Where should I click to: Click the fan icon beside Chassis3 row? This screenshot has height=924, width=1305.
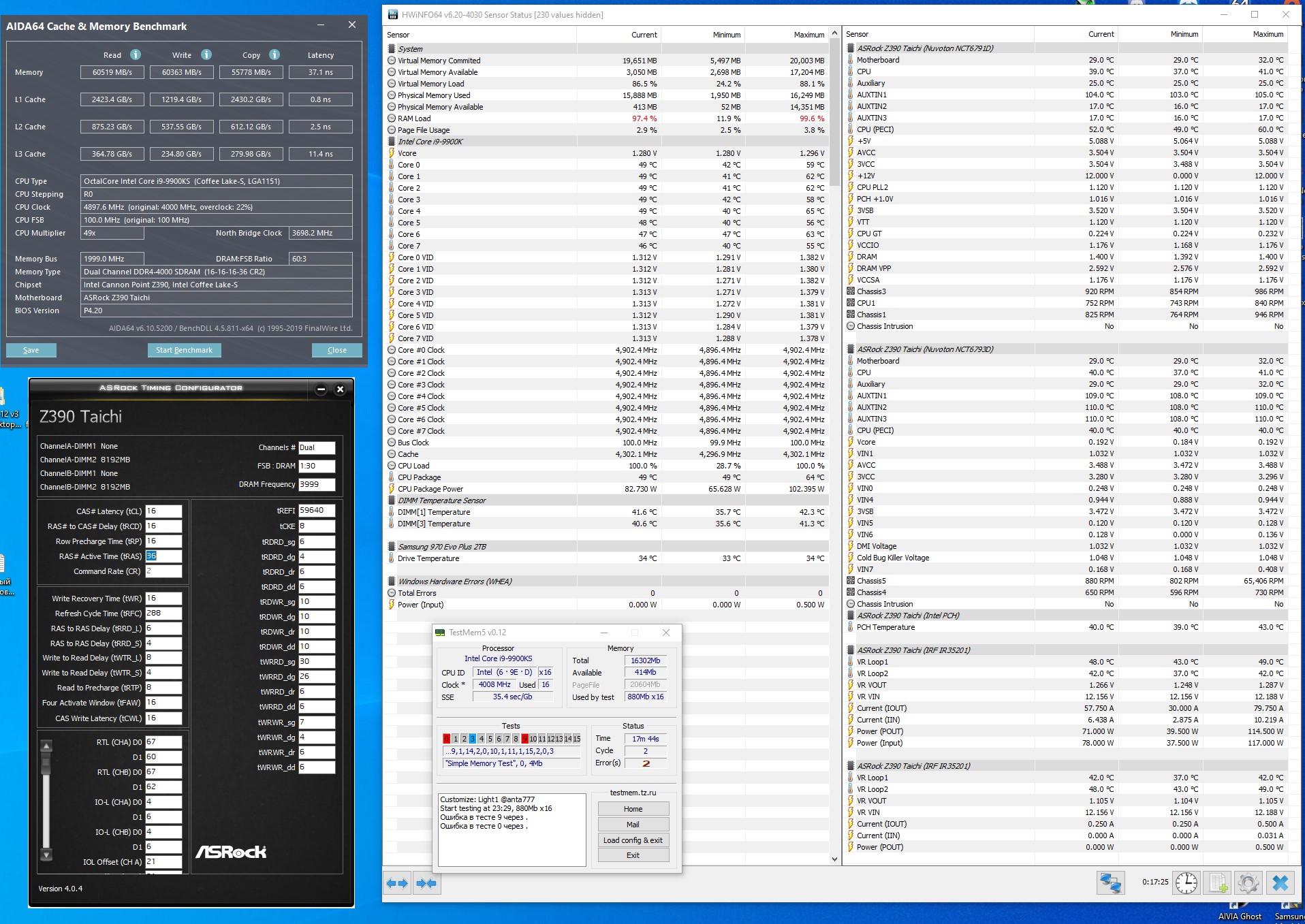[x=851, y=291]
